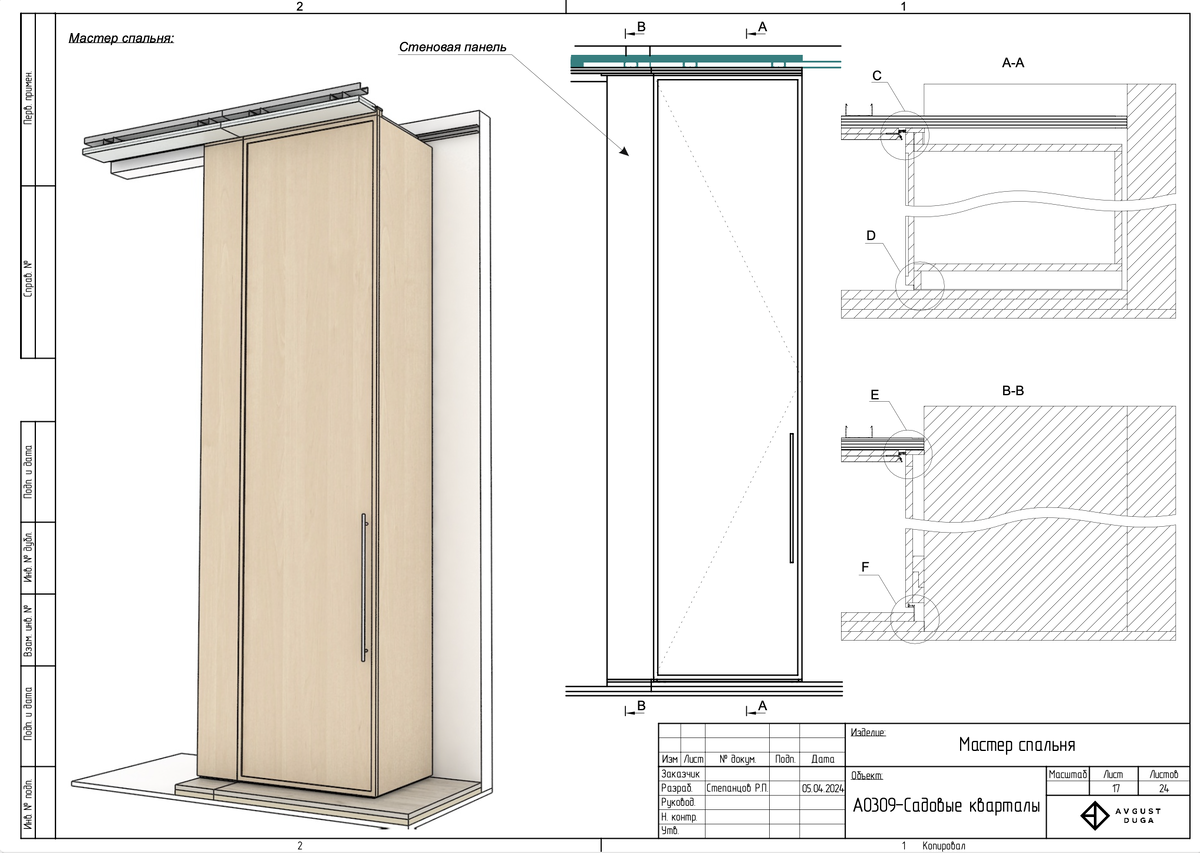Select the 'Копировал' text at bottom
The image size is (1200, 853).
tap(945, 846)
